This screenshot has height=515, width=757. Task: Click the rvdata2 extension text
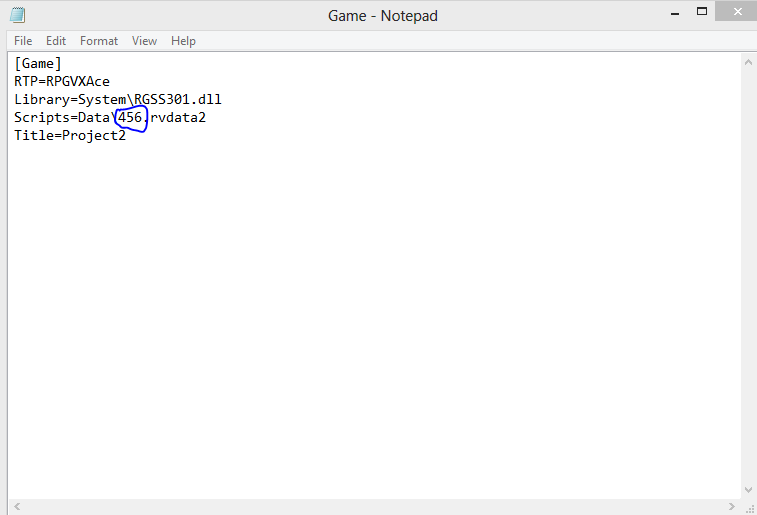click(178, 117)
